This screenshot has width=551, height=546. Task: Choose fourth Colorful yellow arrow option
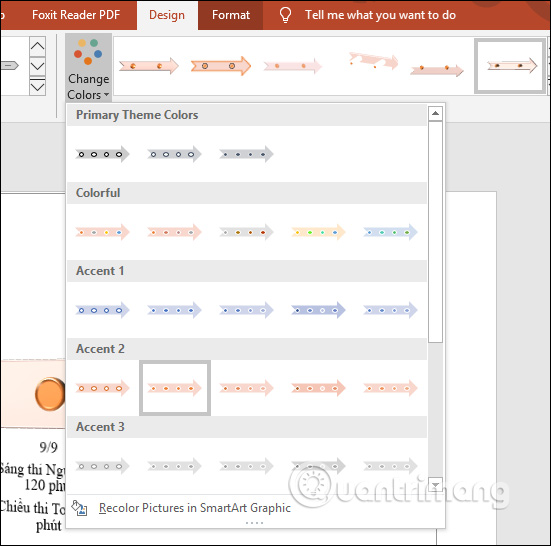(x=318, y=232)
